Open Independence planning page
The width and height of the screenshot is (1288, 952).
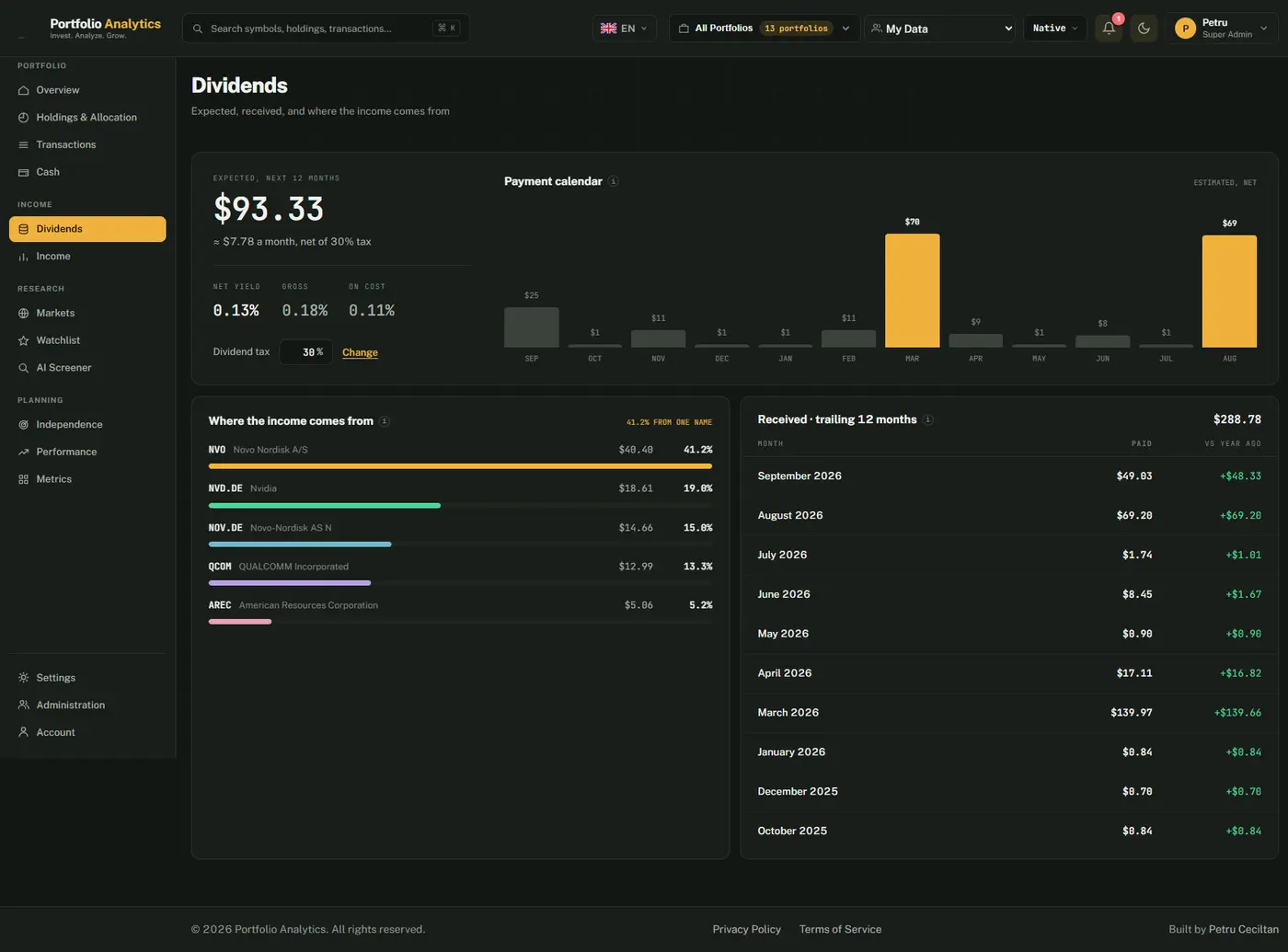87,425
